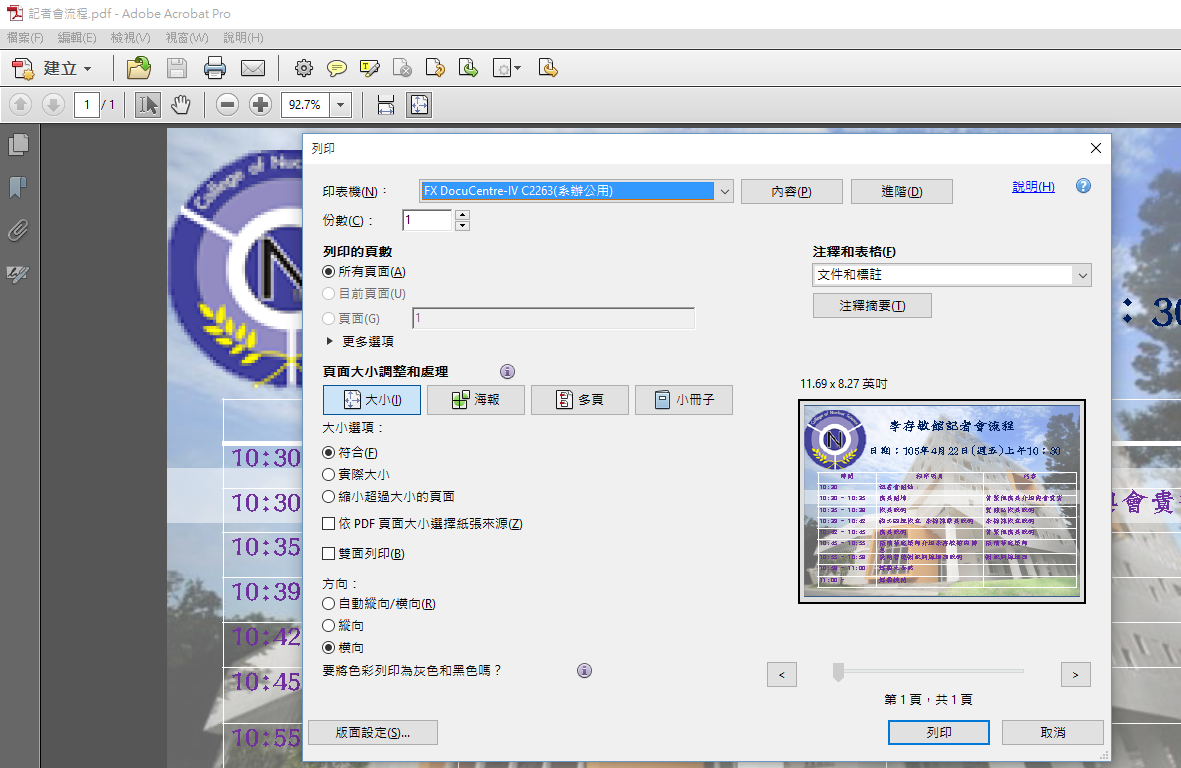Click the help question mark icon
The image size is (1181, 768).
tap(1083, 186)
